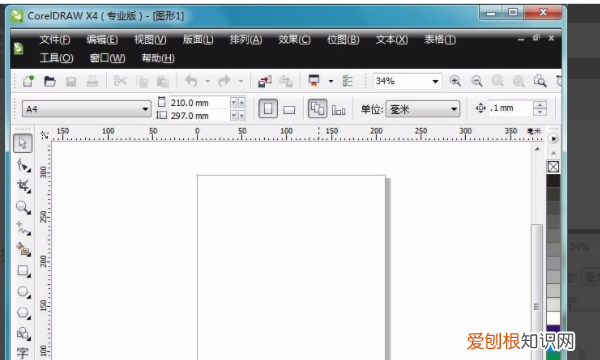The width and height of the screenshot is (600, 360).
Task: Click the Paste clipboard icon
Action: point(163,81)
